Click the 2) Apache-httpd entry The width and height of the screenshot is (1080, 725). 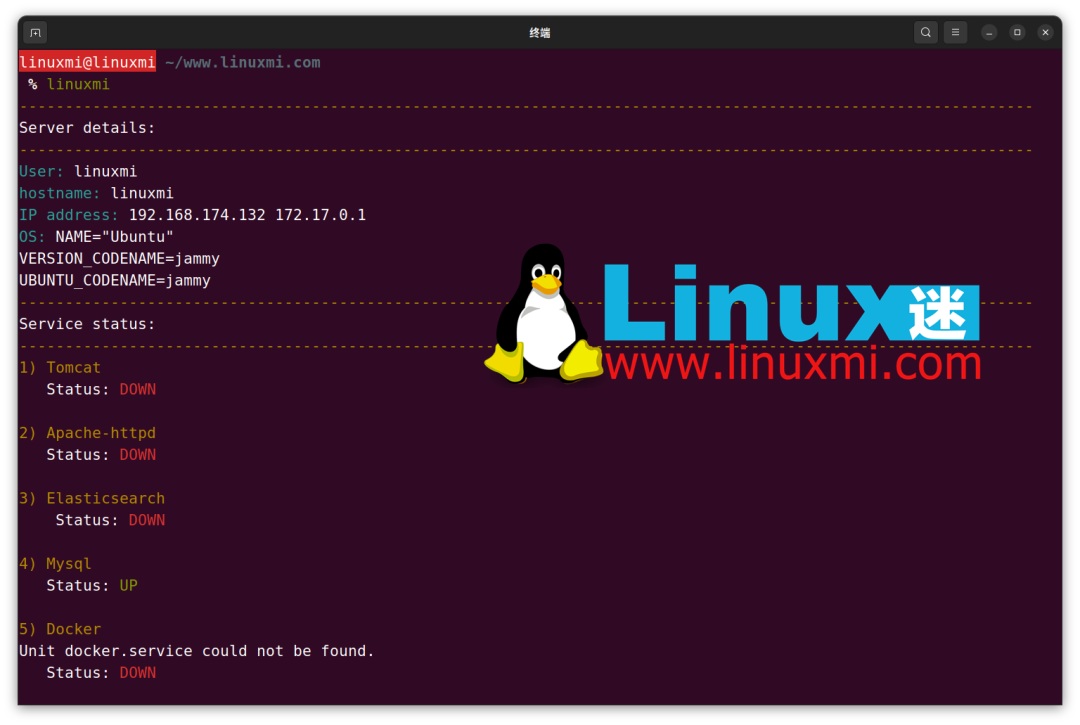pos(87,433)
